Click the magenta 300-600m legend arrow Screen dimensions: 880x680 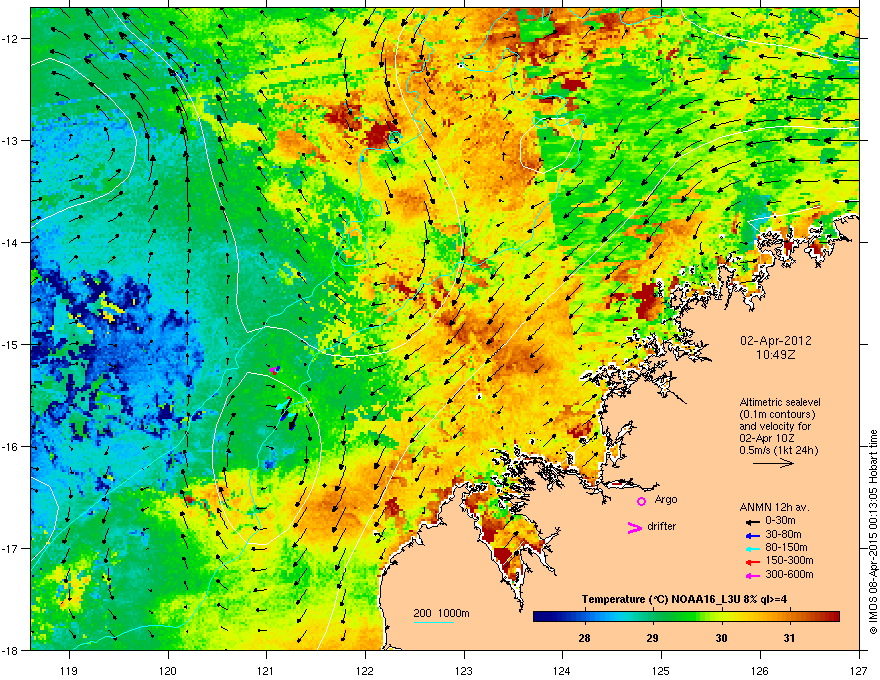tap(752, 576)
